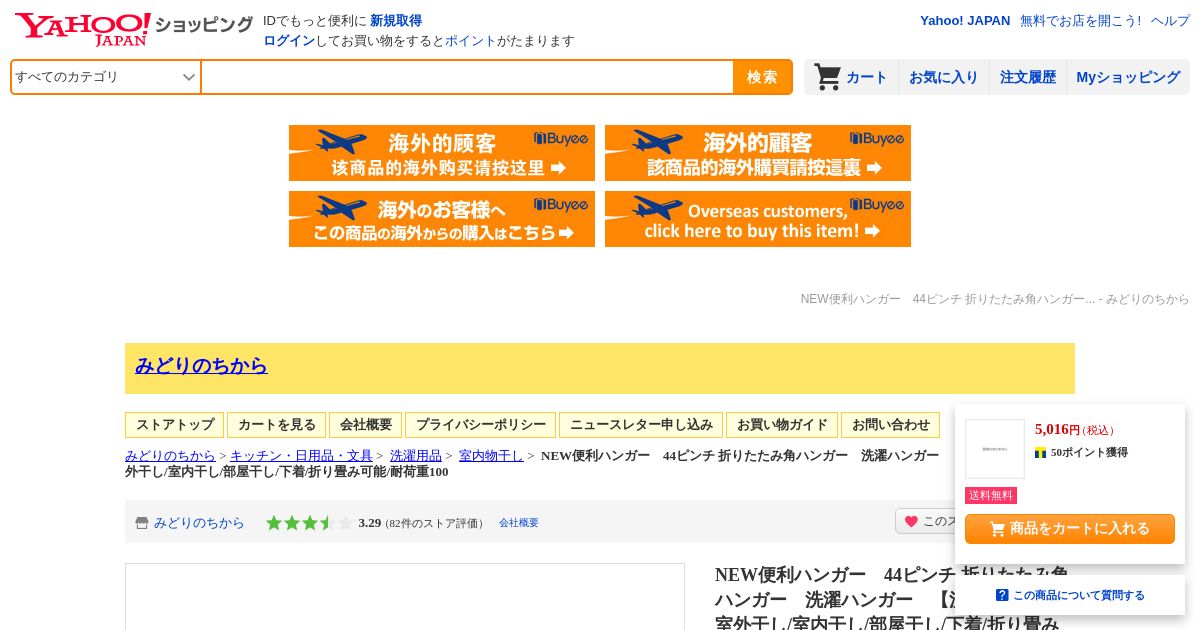Screen dimensions: 1200x630
Task: Focus the search text field
Action: click(x=467, y=77)
